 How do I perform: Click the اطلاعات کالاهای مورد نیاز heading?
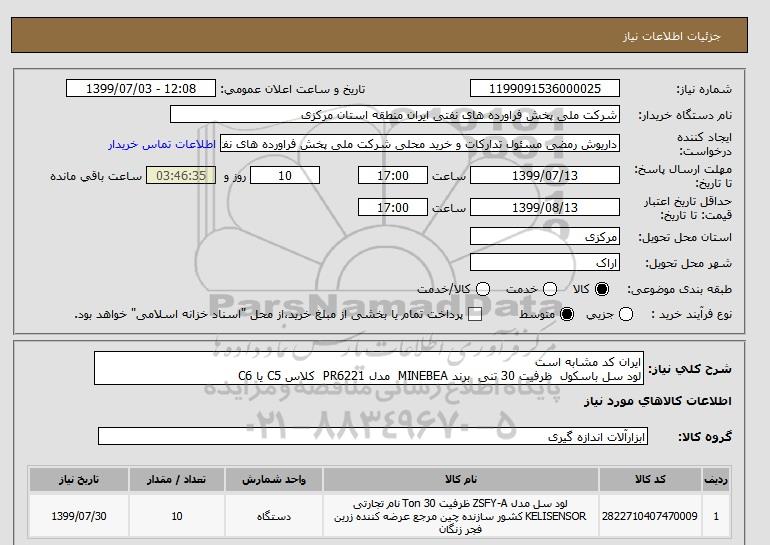[658, 401]
